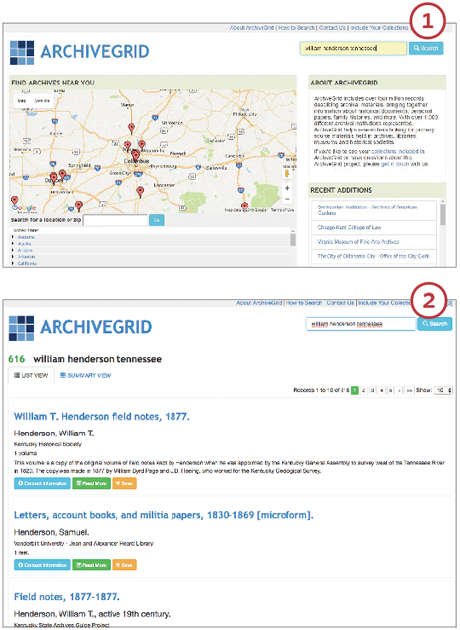Open William T. Henderson field notes, 1877 title
The width and height of the screenshot is (460, 630).
tap(102, 417)
